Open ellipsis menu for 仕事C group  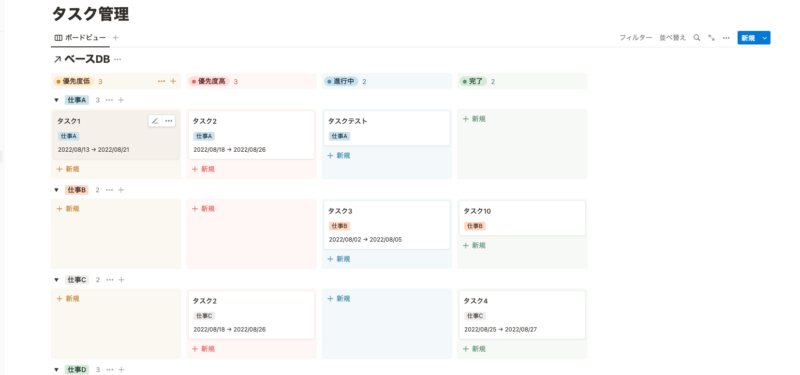click(109, 280)
